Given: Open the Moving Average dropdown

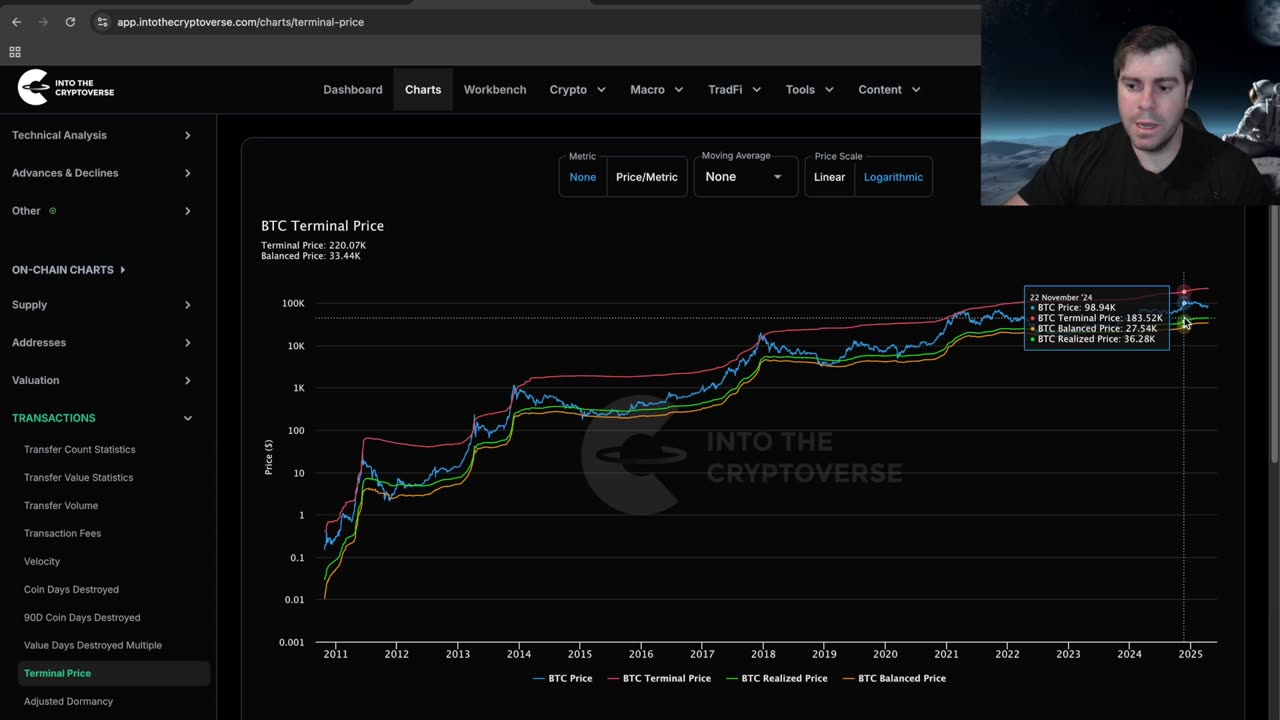Looking at the screenshot, I should [745, 177].
